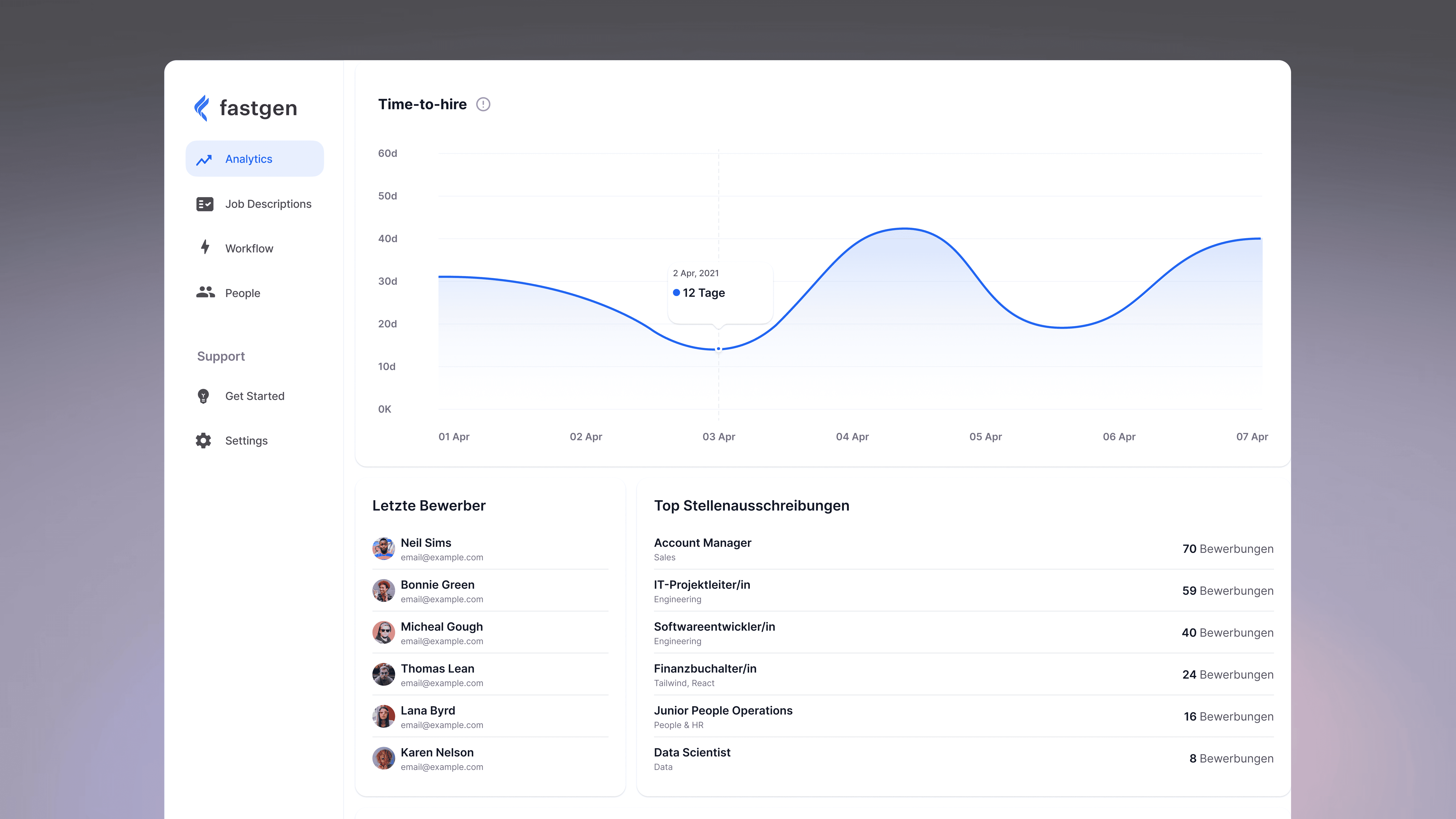The width and height of the screenshot is (1456, 819).
Task: Click the highlighted data point on chart
Action: click(718, 349)
